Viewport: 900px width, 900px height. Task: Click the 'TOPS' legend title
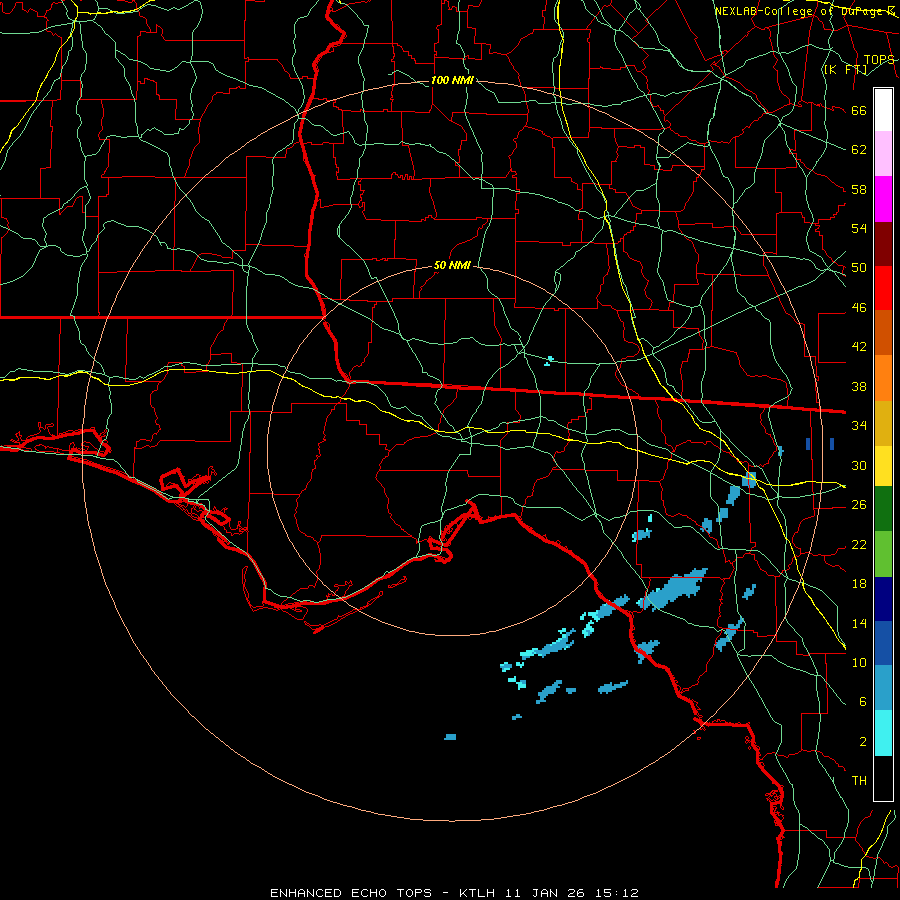pyautogui.click(x=879, y=60)
